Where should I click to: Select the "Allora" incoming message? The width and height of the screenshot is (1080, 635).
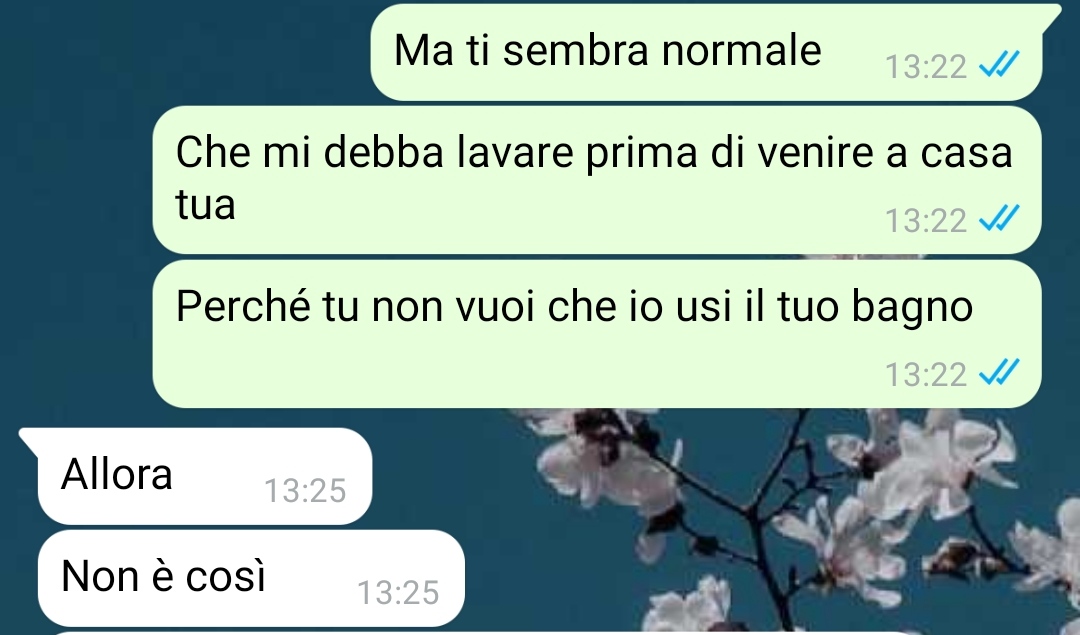pos(205,476)
